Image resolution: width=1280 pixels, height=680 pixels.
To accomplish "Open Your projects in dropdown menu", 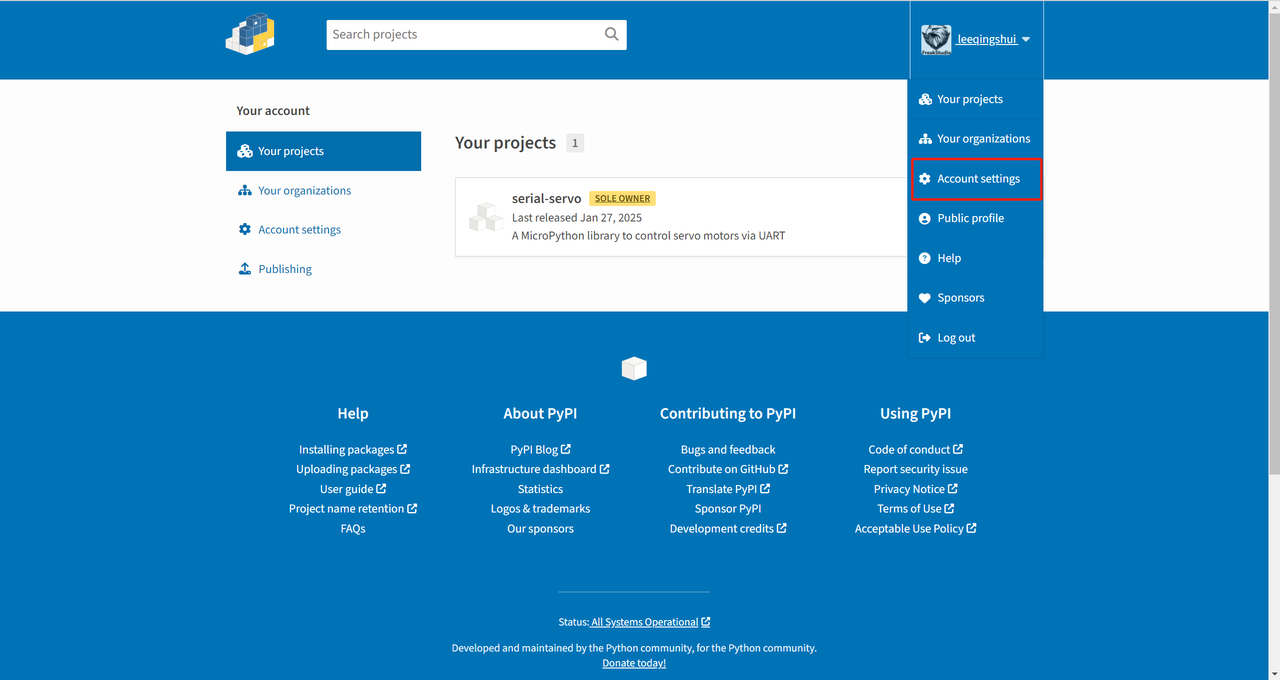I will [x=976, y=99].
